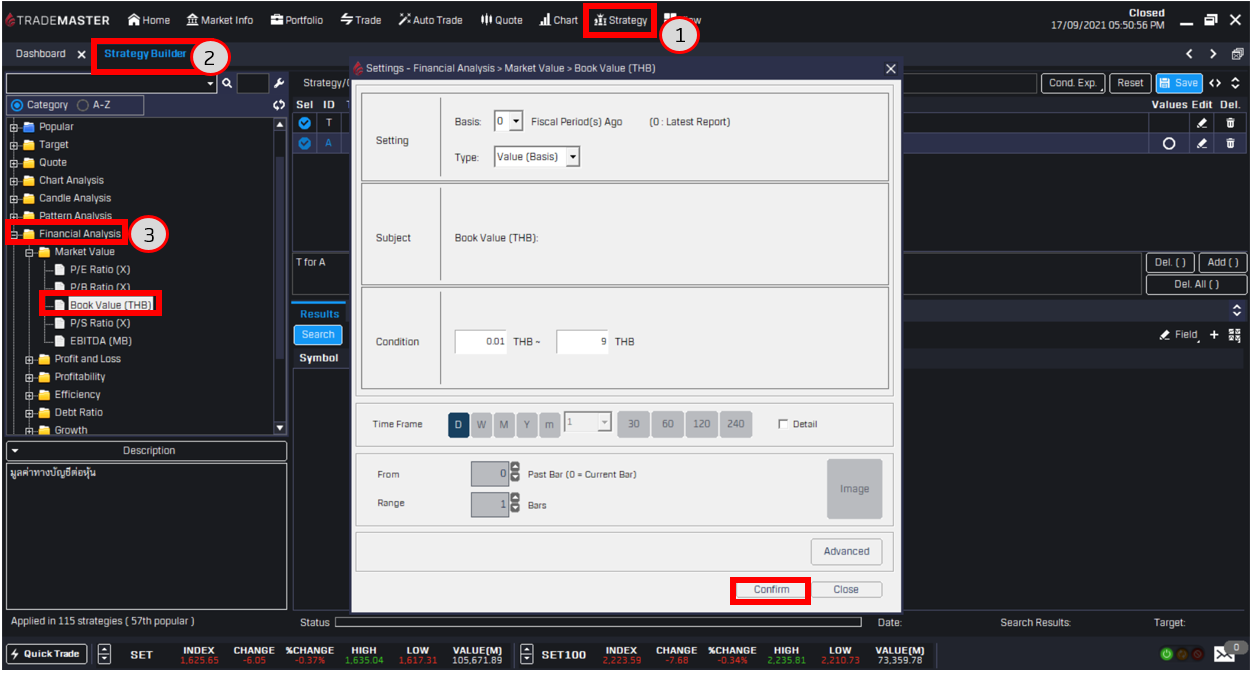The height and width of the screenshot is (674, 1252).
Task: Click the Quick Trade lightning button
Action: pos(47,654)
